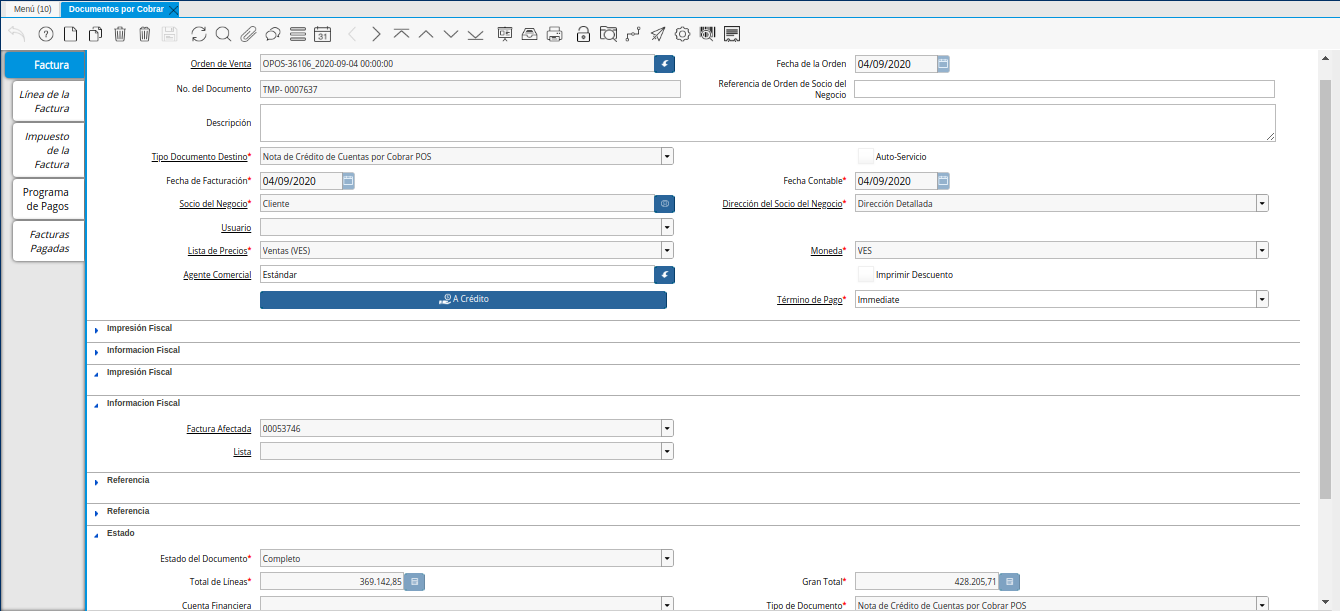Create a new record with blank page icon
1340x611 pixels.
70,34
